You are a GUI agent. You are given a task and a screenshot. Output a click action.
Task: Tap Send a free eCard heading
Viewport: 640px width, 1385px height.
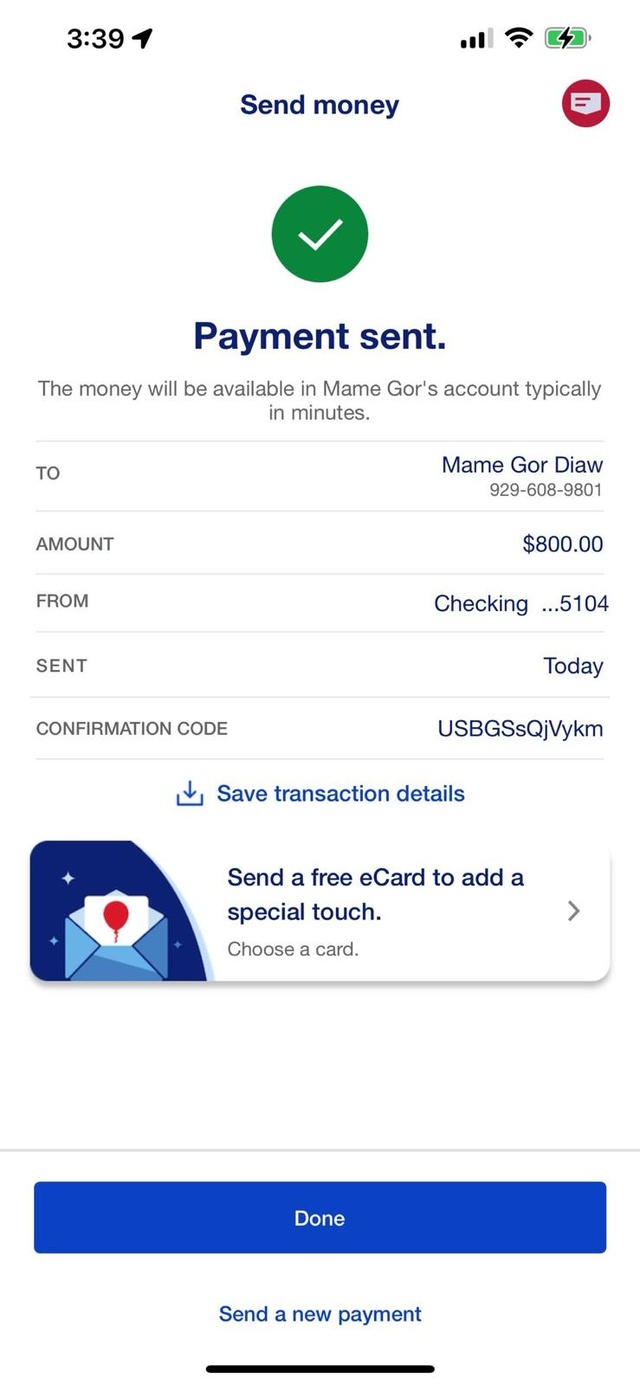(x=376, y=894)
